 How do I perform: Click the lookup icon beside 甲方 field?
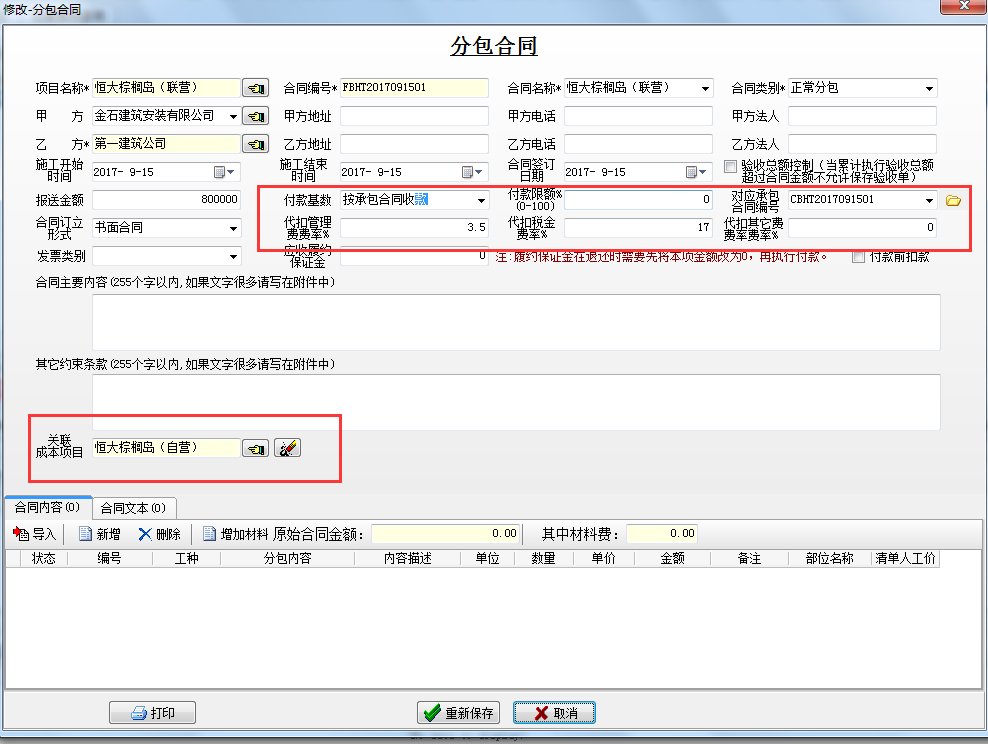click(257, 116)
